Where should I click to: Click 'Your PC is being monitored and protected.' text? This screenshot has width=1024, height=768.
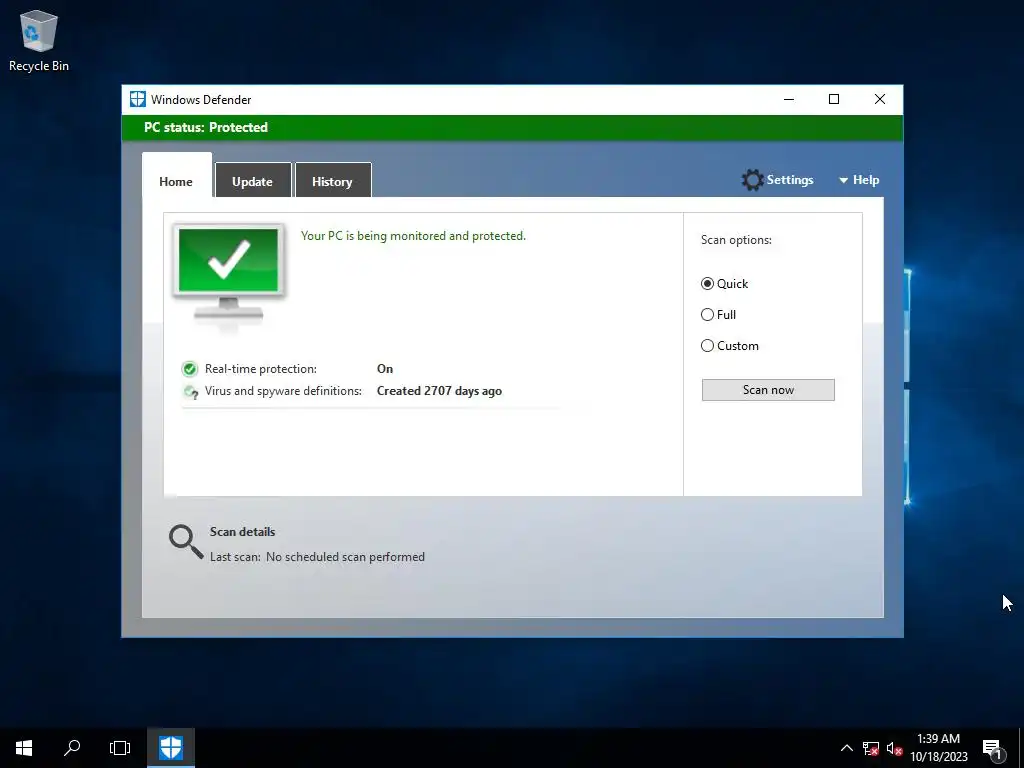click(413, 236)
